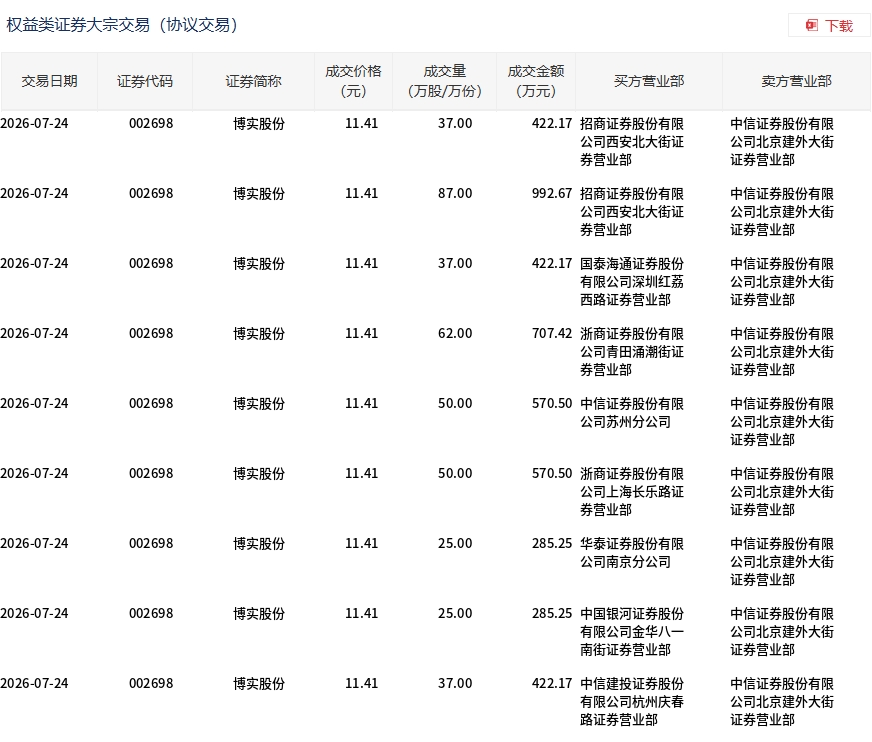Select buyer 华泰证券股份有限公司南京分公司
The height and width of the screenshot is (742, 872).
[632, 553]
